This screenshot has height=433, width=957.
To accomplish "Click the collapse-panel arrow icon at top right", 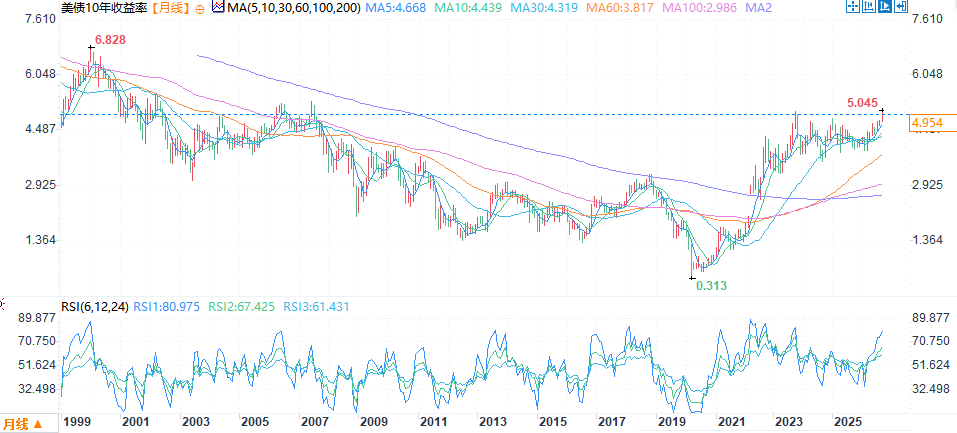I will click(x=901, y=6).
